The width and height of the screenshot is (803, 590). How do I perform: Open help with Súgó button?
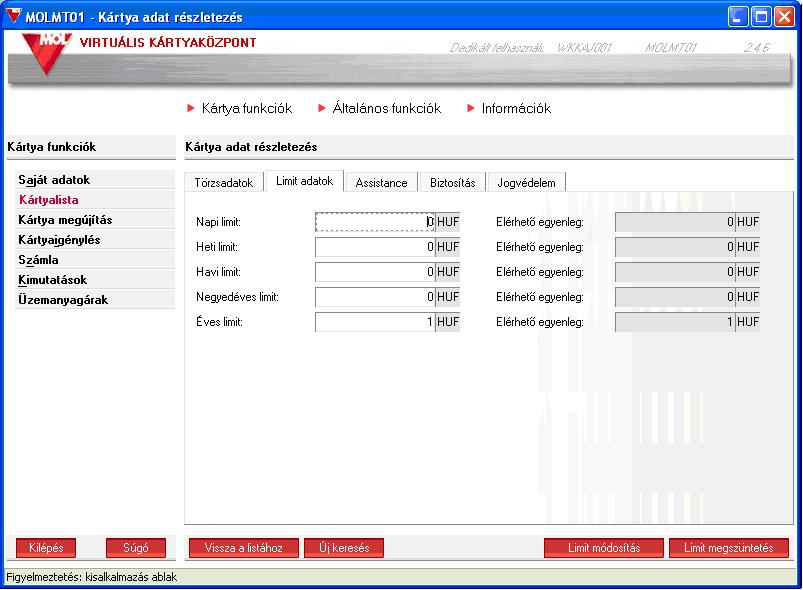tap(136, 548)
